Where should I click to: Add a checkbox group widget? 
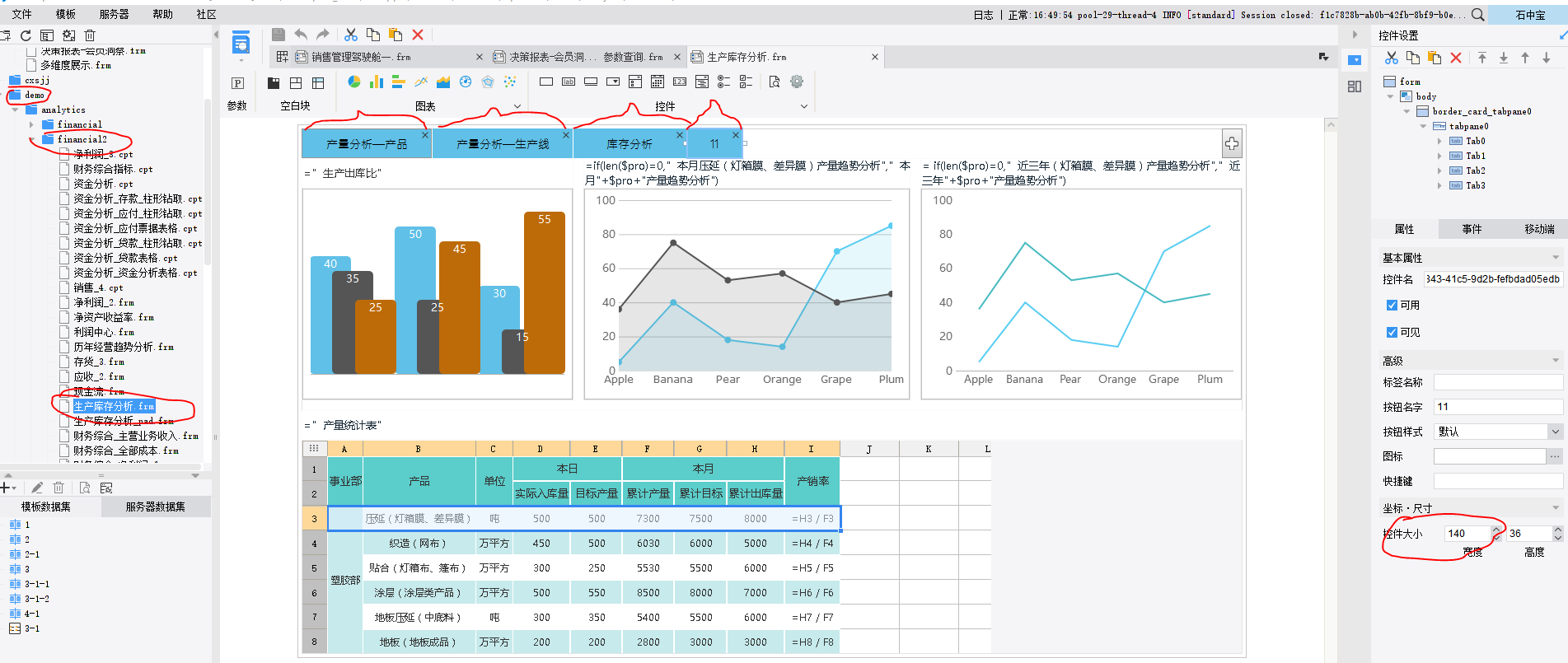pos(747,82)
